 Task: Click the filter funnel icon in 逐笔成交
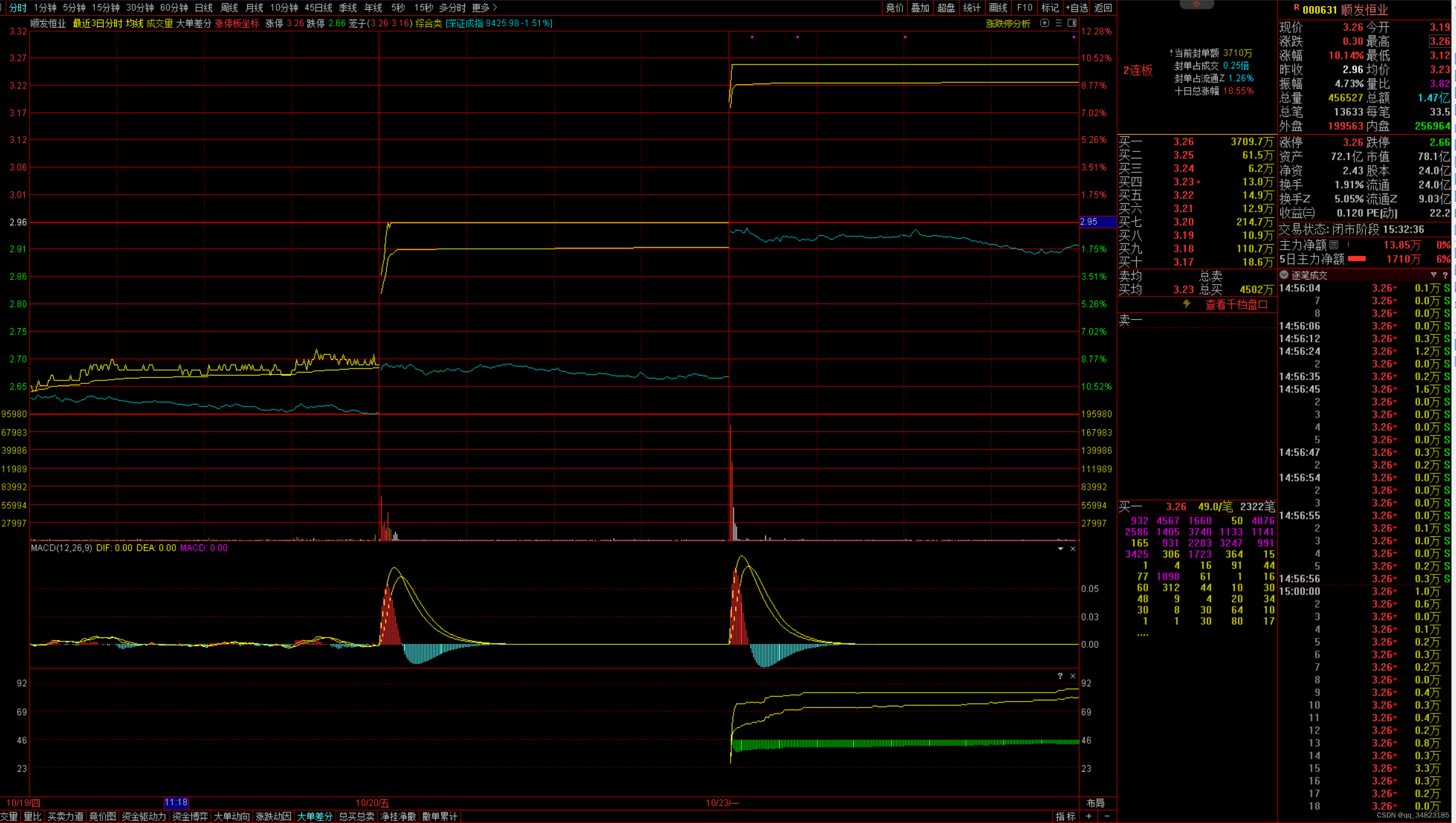tap(1433, 275)
